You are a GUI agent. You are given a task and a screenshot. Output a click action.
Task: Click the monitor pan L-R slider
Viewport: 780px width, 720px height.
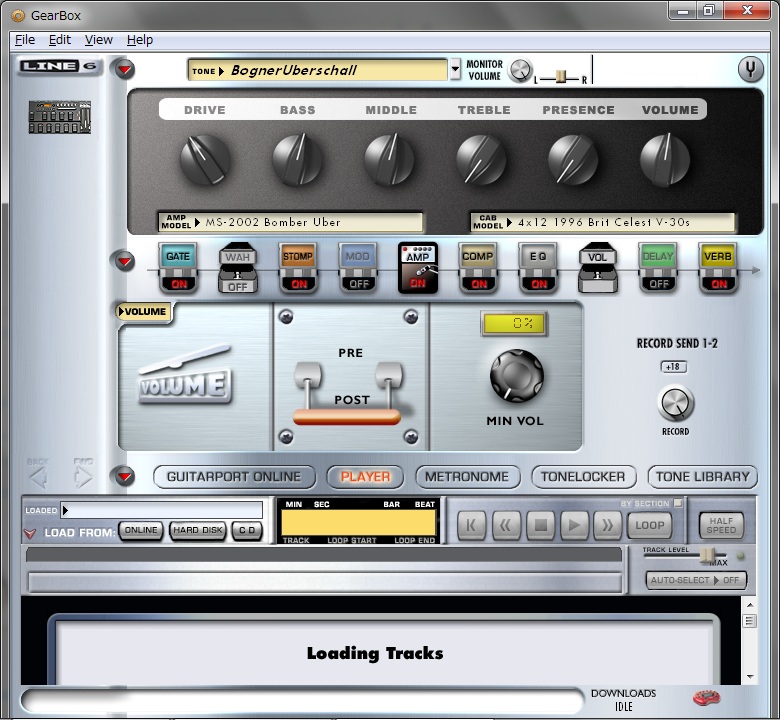click(560, 77)
